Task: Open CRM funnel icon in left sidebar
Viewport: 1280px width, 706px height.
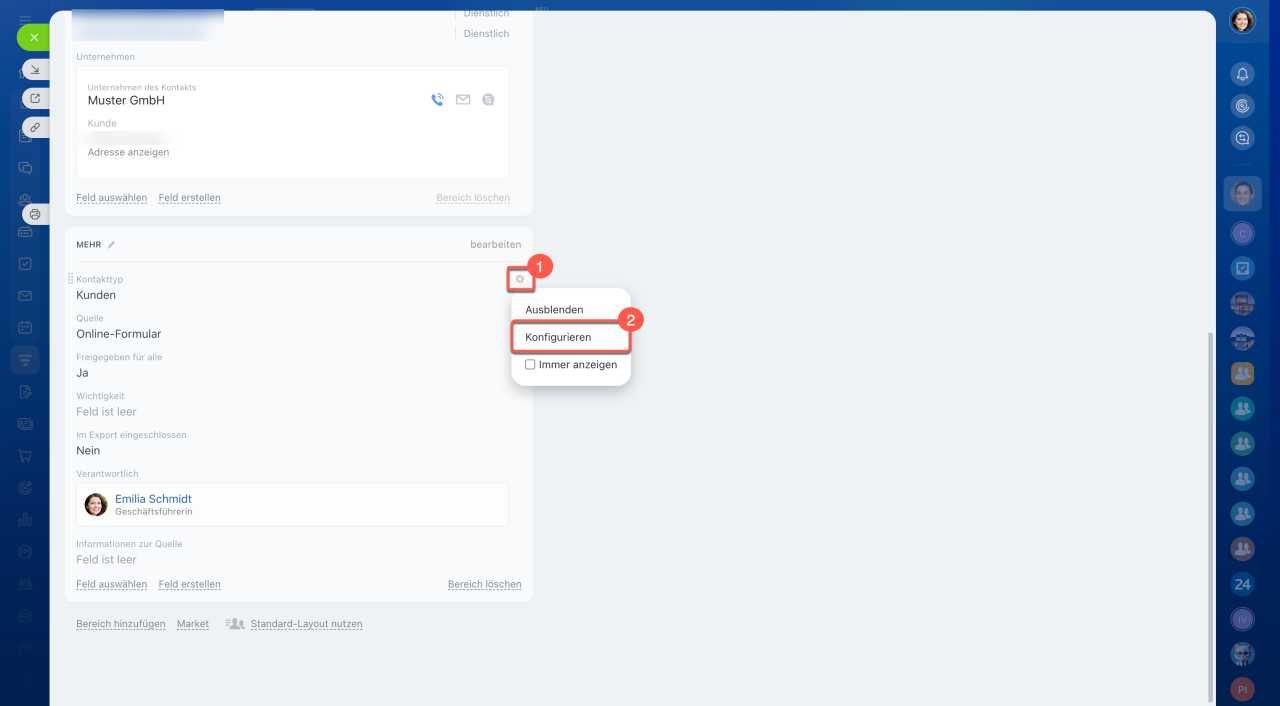Action: (25, 359)
